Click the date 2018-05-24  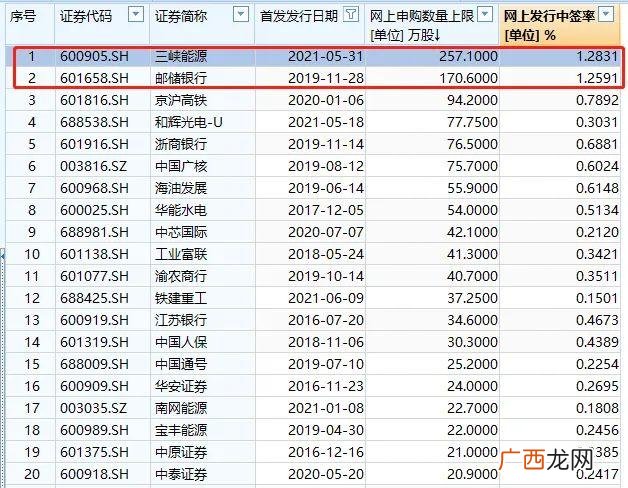click(326, 254)
